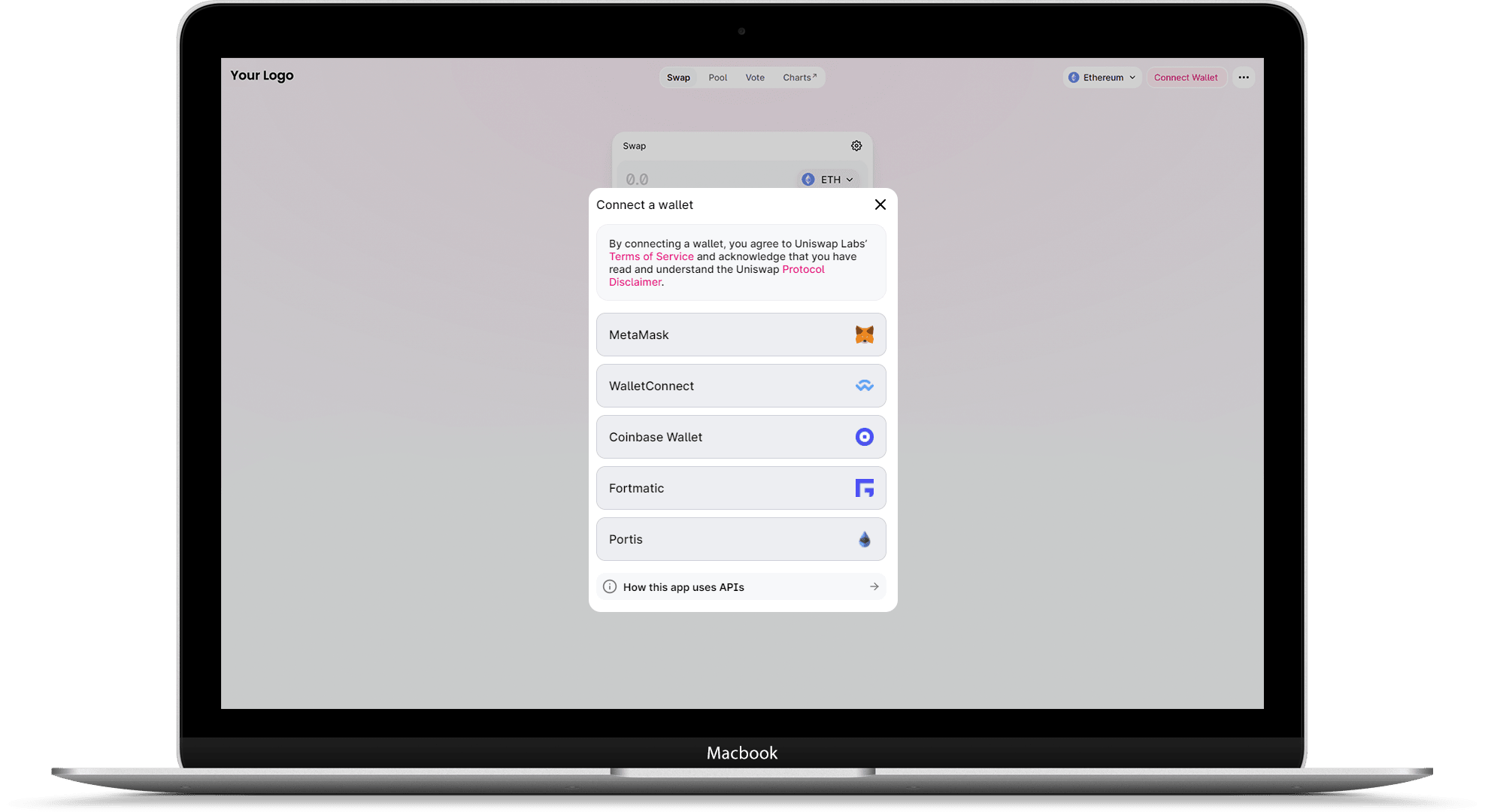Select the Charts menu item
Image resolution: width=1485 pixels, height=812 pixels.
pyautogui.click(x=801, y=77)
